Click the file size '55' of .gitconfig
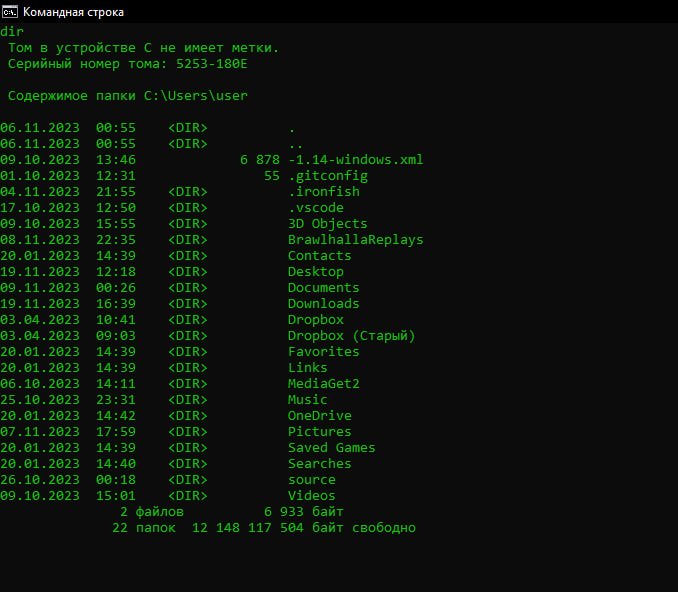 pos(272,176)
